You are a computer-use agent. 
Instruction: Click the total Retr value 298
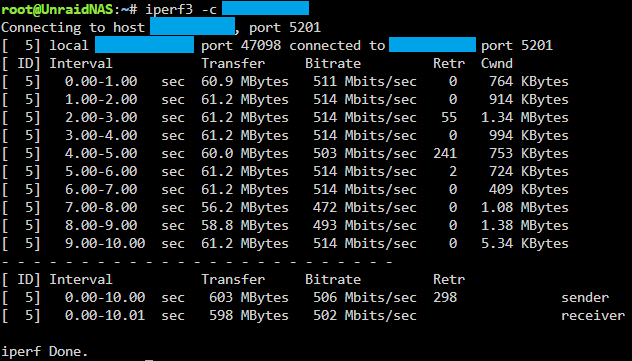445,298
